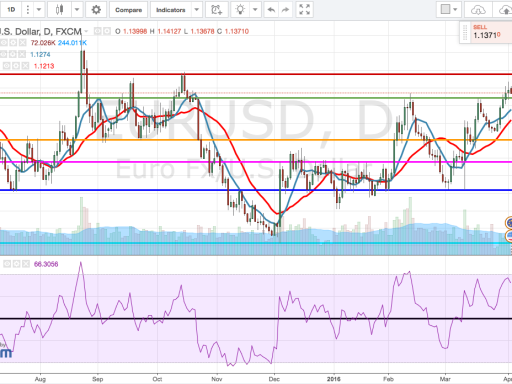Viewport: 512px width, 384px height.
Task: Hide the 1.1213 moving average eye
Action: tap(6, 66)
